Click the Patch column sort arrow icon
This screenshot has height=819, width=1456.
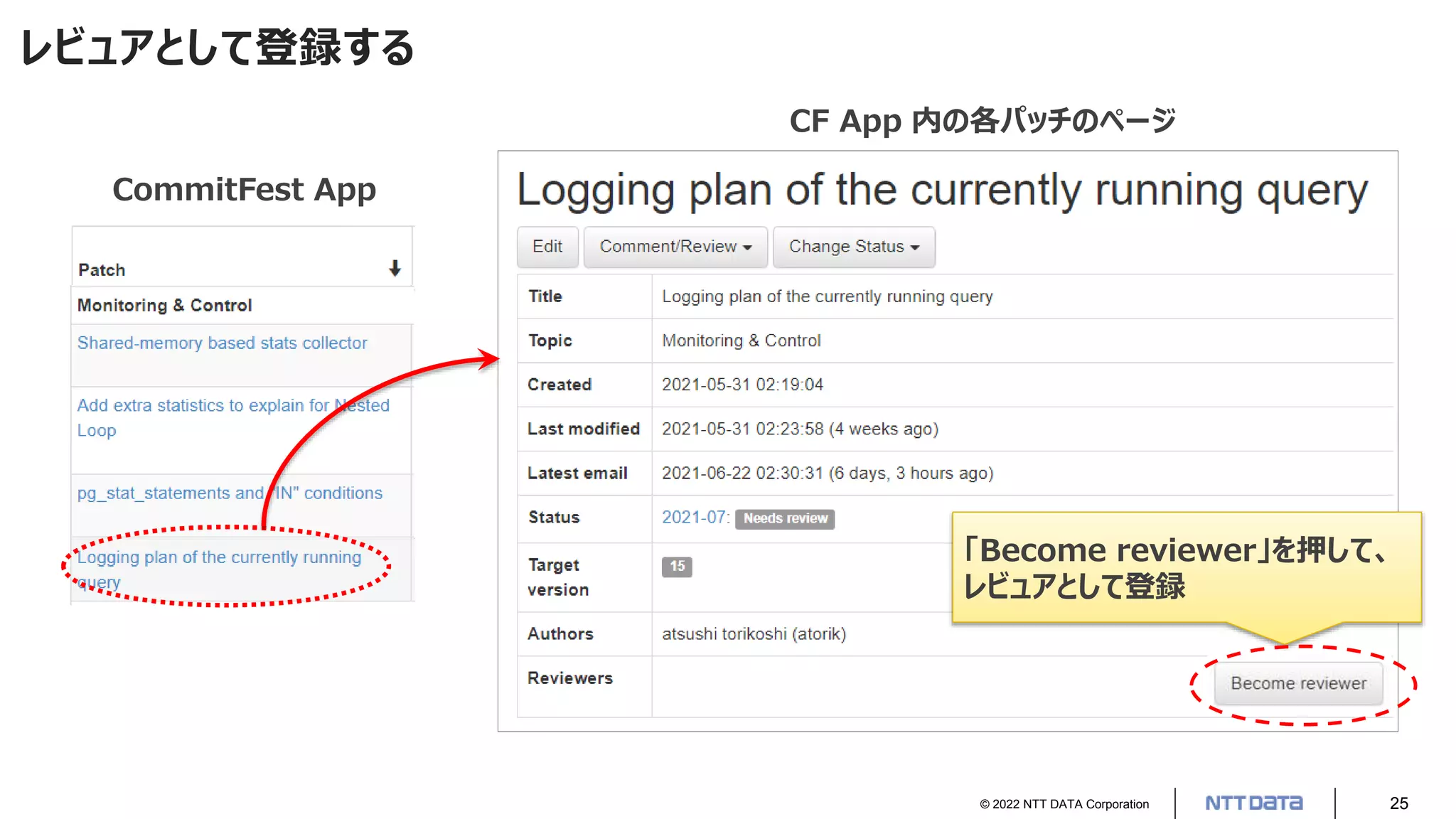click(395, 269)
